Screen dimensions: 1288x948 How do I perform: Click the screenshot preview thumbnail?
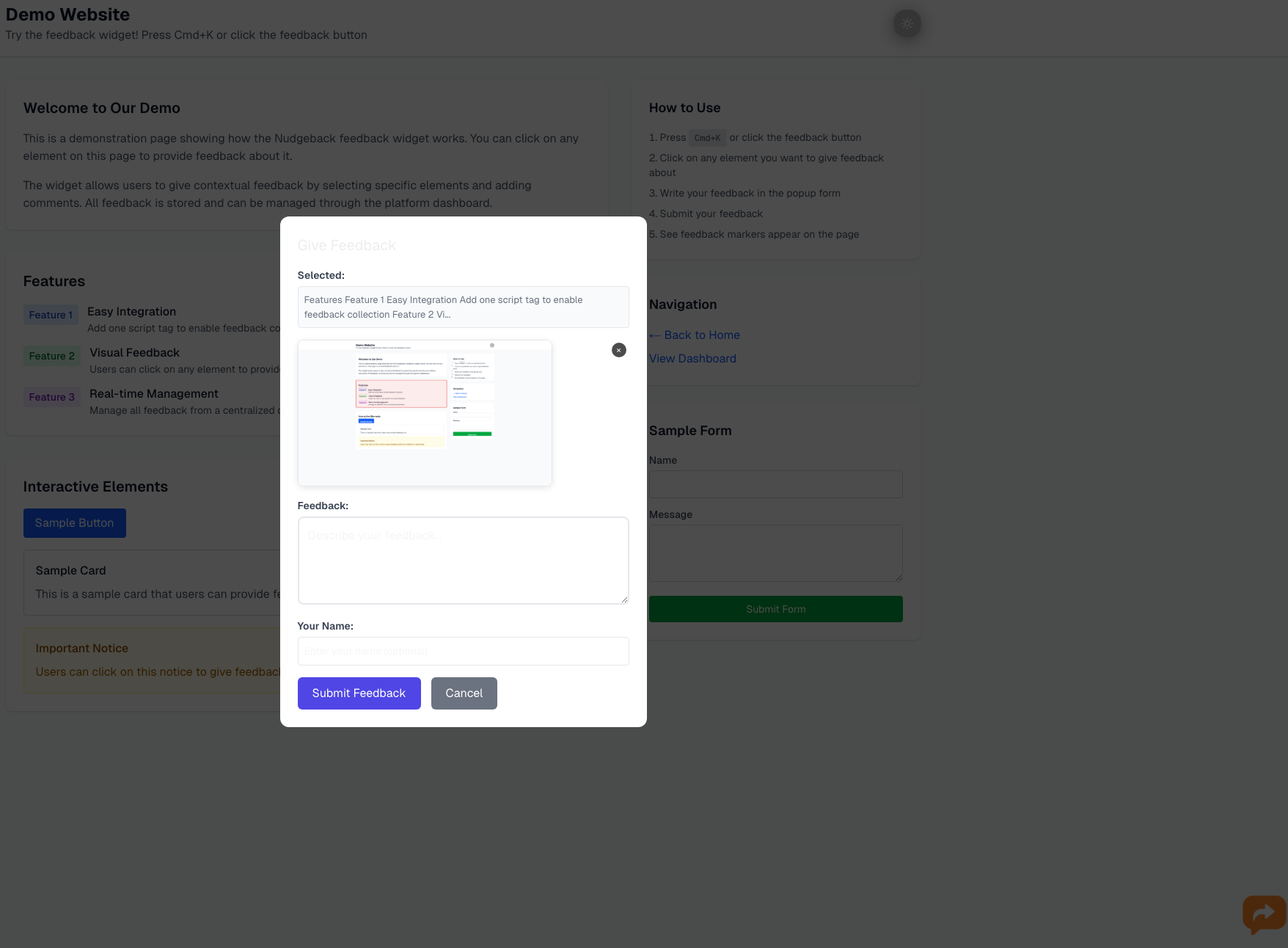point(425,412)
